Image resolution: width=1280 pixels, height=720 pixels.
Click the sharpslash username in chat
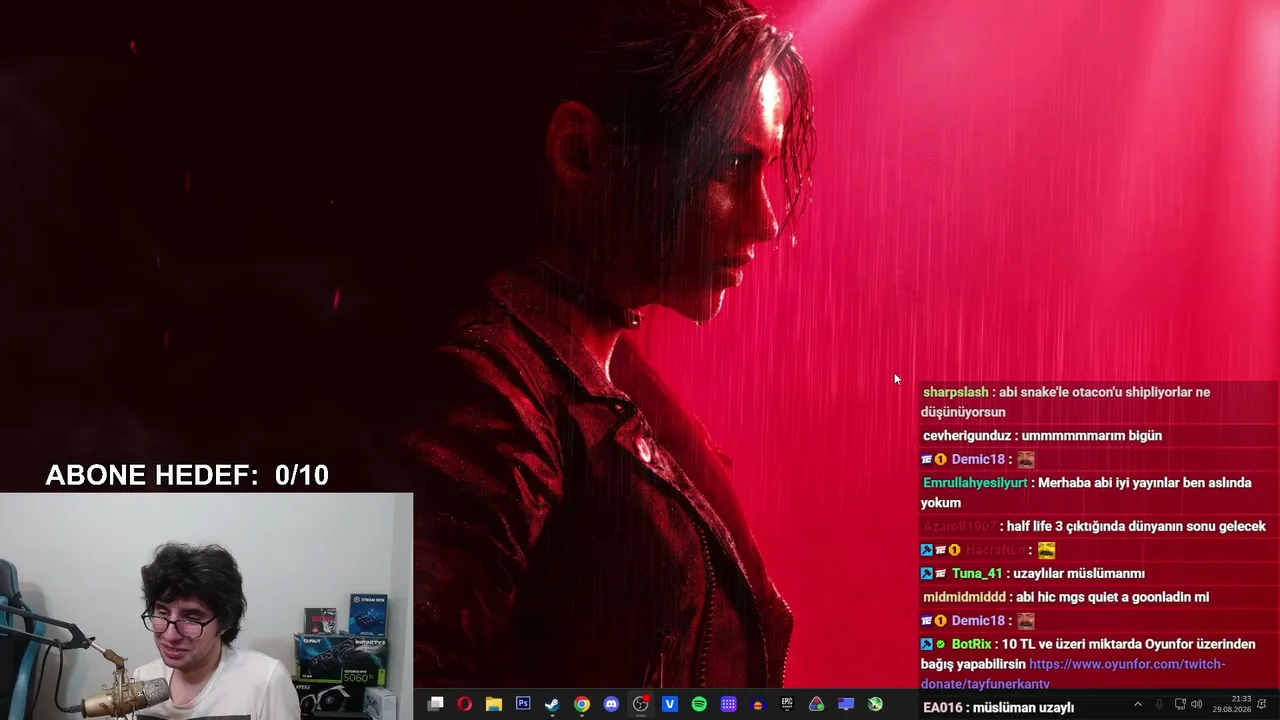(x=956, y=392)
